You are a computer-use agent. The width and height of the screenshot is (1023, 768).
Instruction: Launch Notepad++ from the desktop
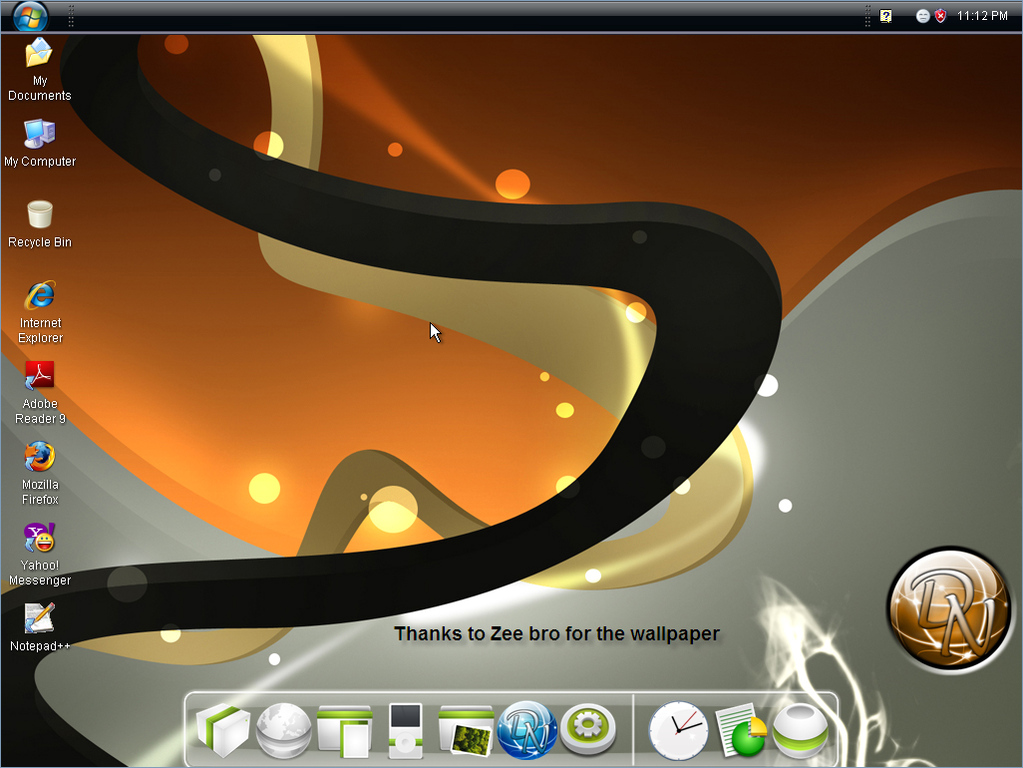click(40, 619)
